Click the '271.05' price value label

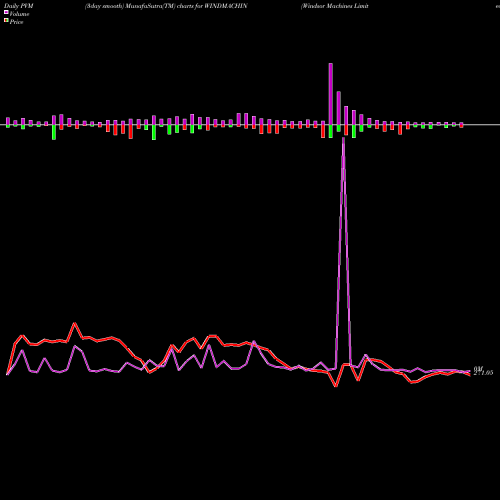[x=483, y=373]
